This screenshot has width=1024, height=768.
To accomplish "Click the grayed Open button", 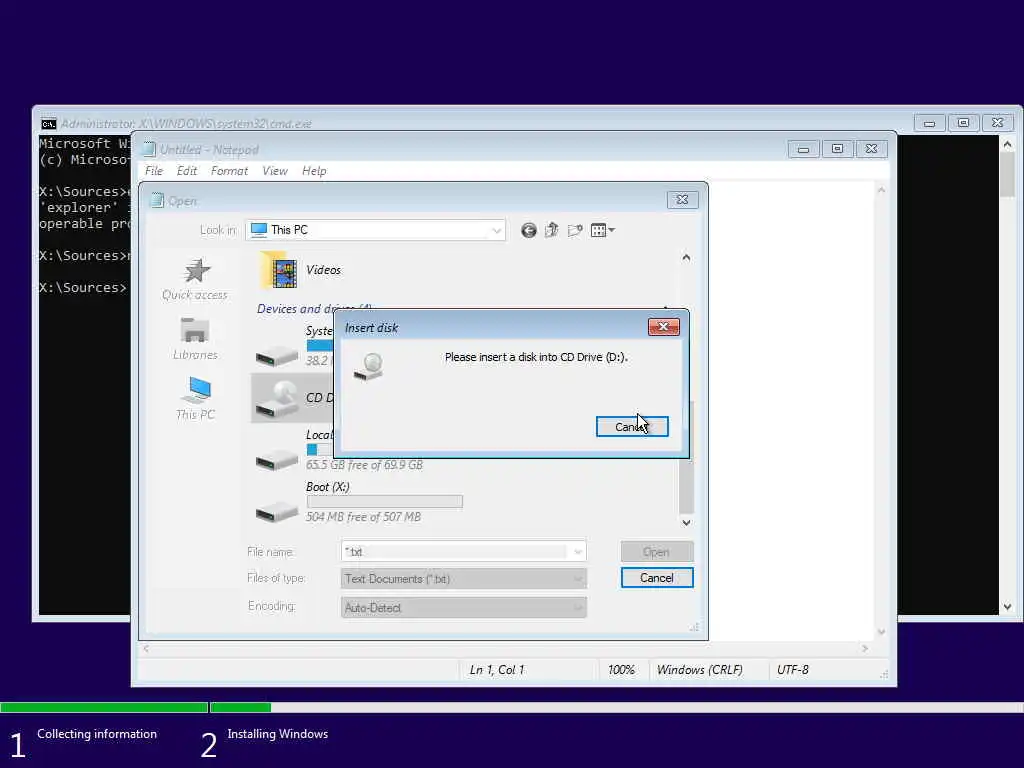I will tap(656, 552).
